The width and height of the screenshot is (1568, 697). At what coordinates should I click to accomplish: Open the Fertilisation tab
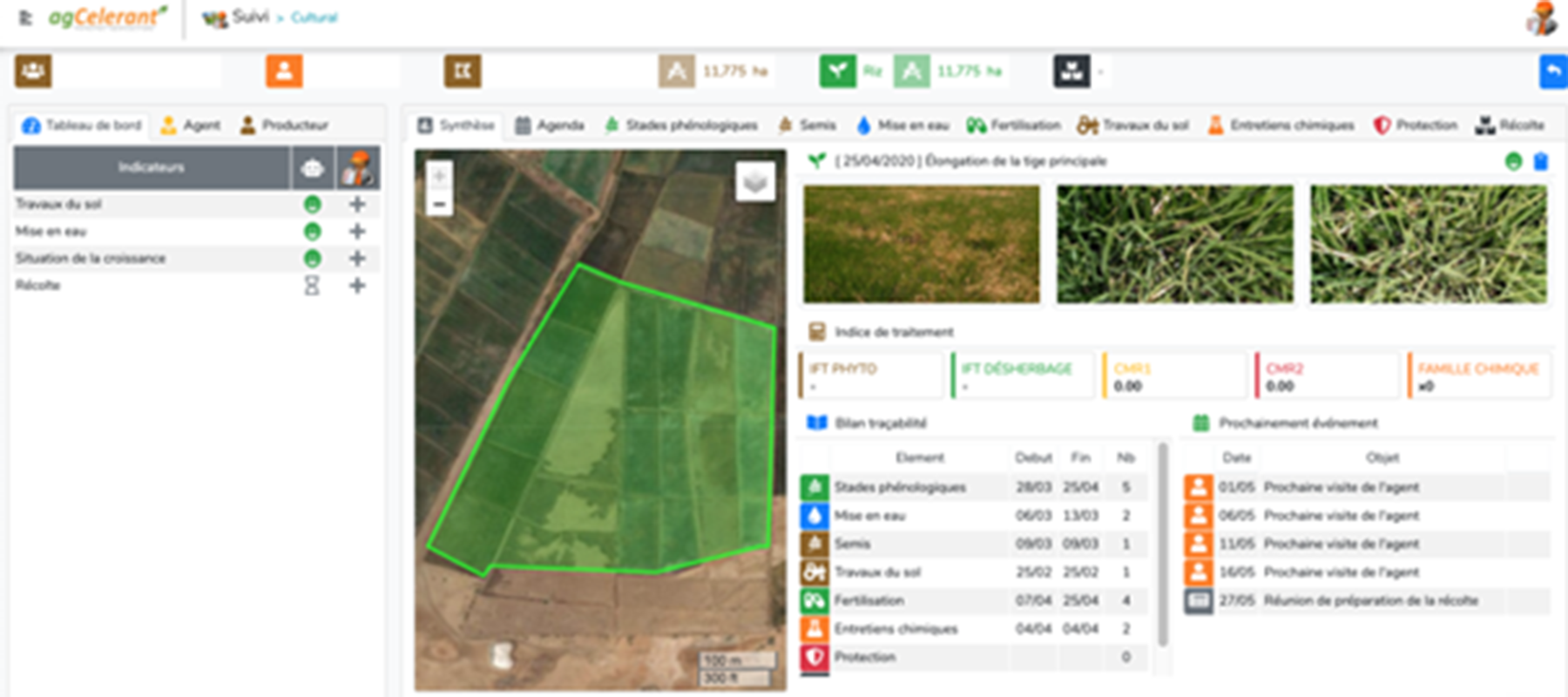click(1014, 125)
